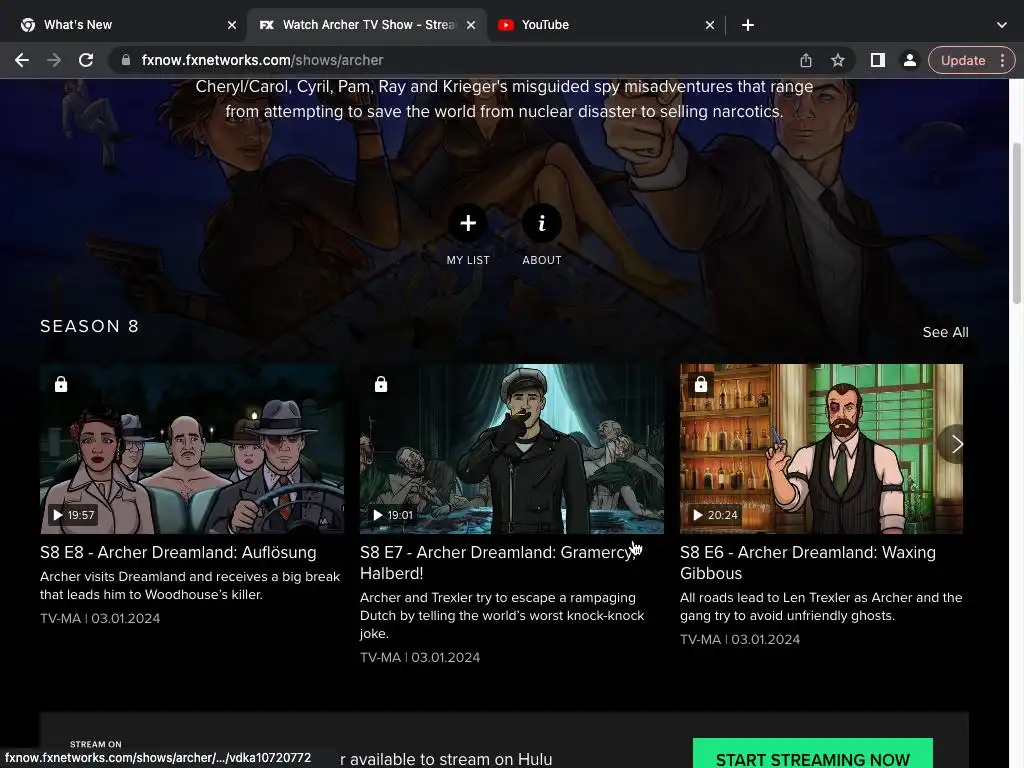Open title S8 E7 - Archer Dreamland: Gramercy, Halberd!
Image resolution: width=1024 pixels, height=768 pixels.
point(498,563)
